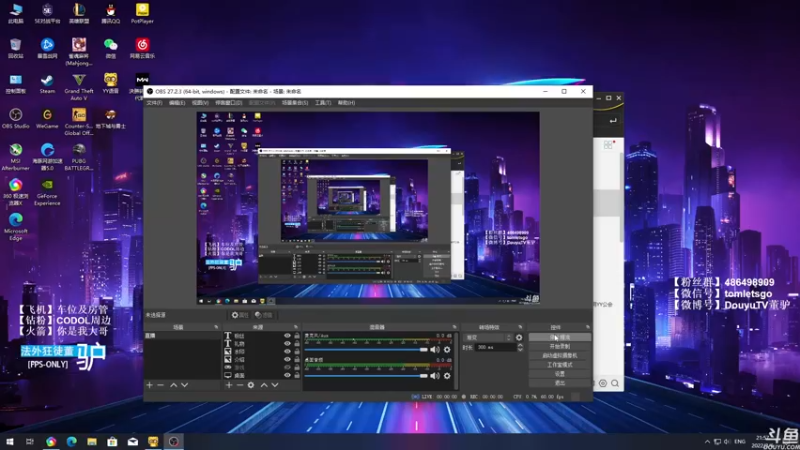Click the 退出 exit button
This screenshot has width=800, height=450.
[560, 383]
